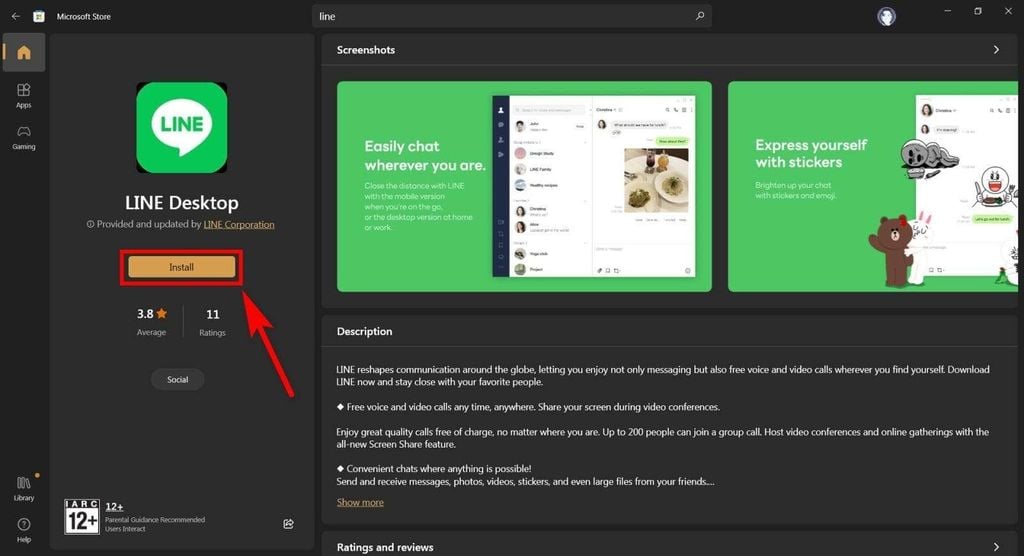Click the info icon beside Provided by
The height and width of the screenshot is (556, 1024).
[x=90, y=224]
